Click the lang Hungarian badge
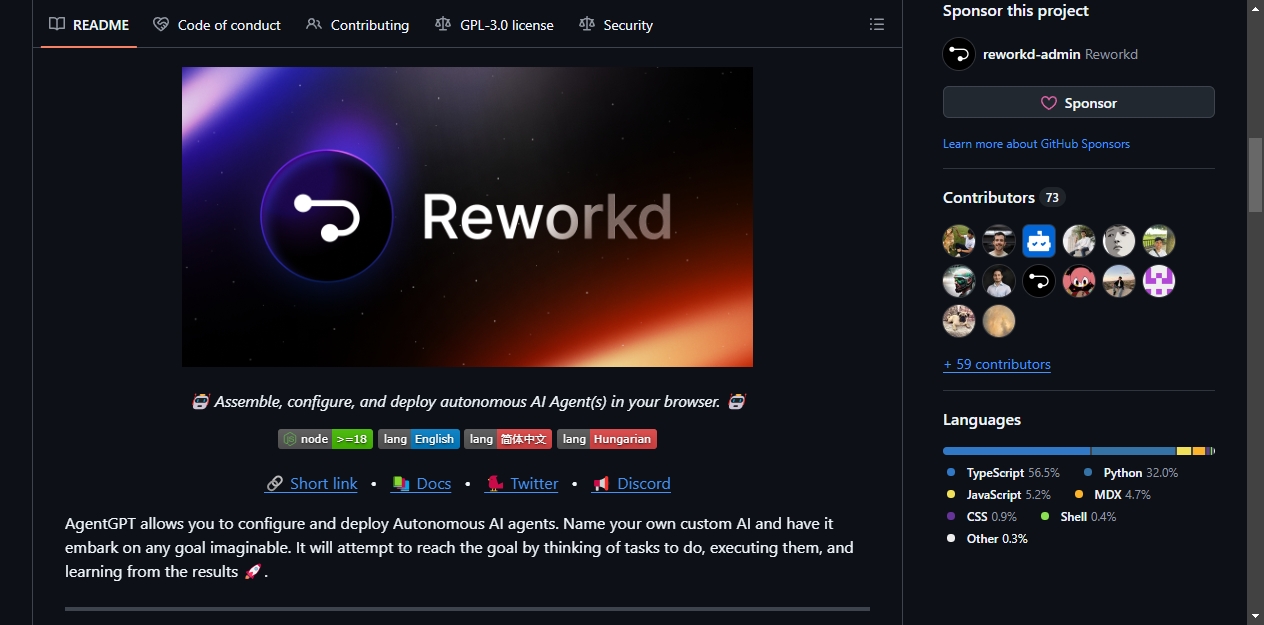Screen dimensions: 1264x625 607,439
